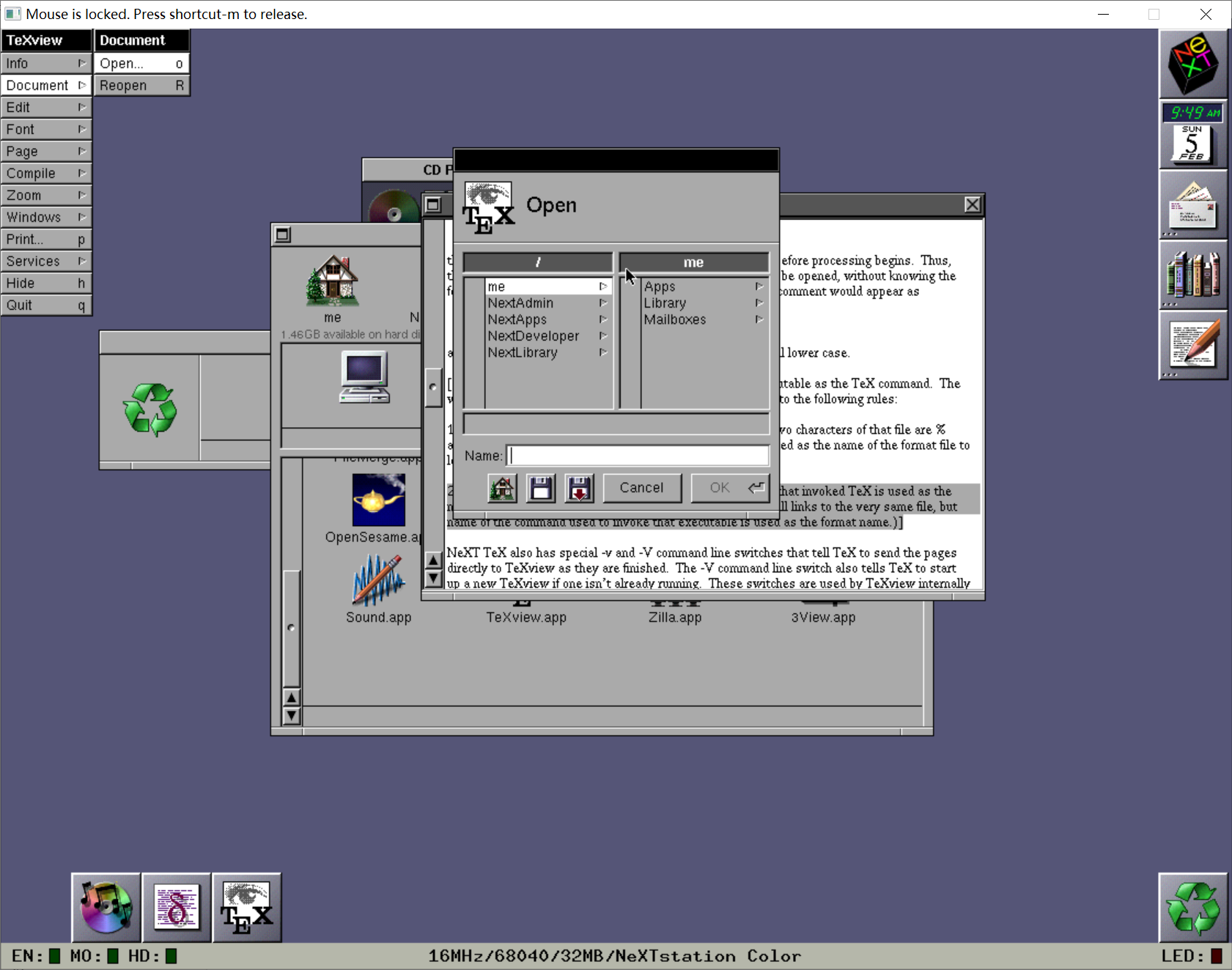Click scroll down arrow in Workspace icon view
This screenshot has height=970, width=1232.
[x=292, y=715]
